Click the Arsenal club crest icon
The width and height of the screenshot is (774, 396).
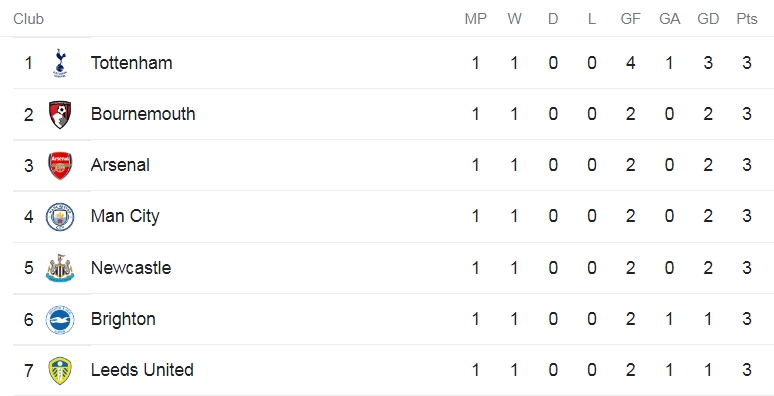(x=60, y=165)
